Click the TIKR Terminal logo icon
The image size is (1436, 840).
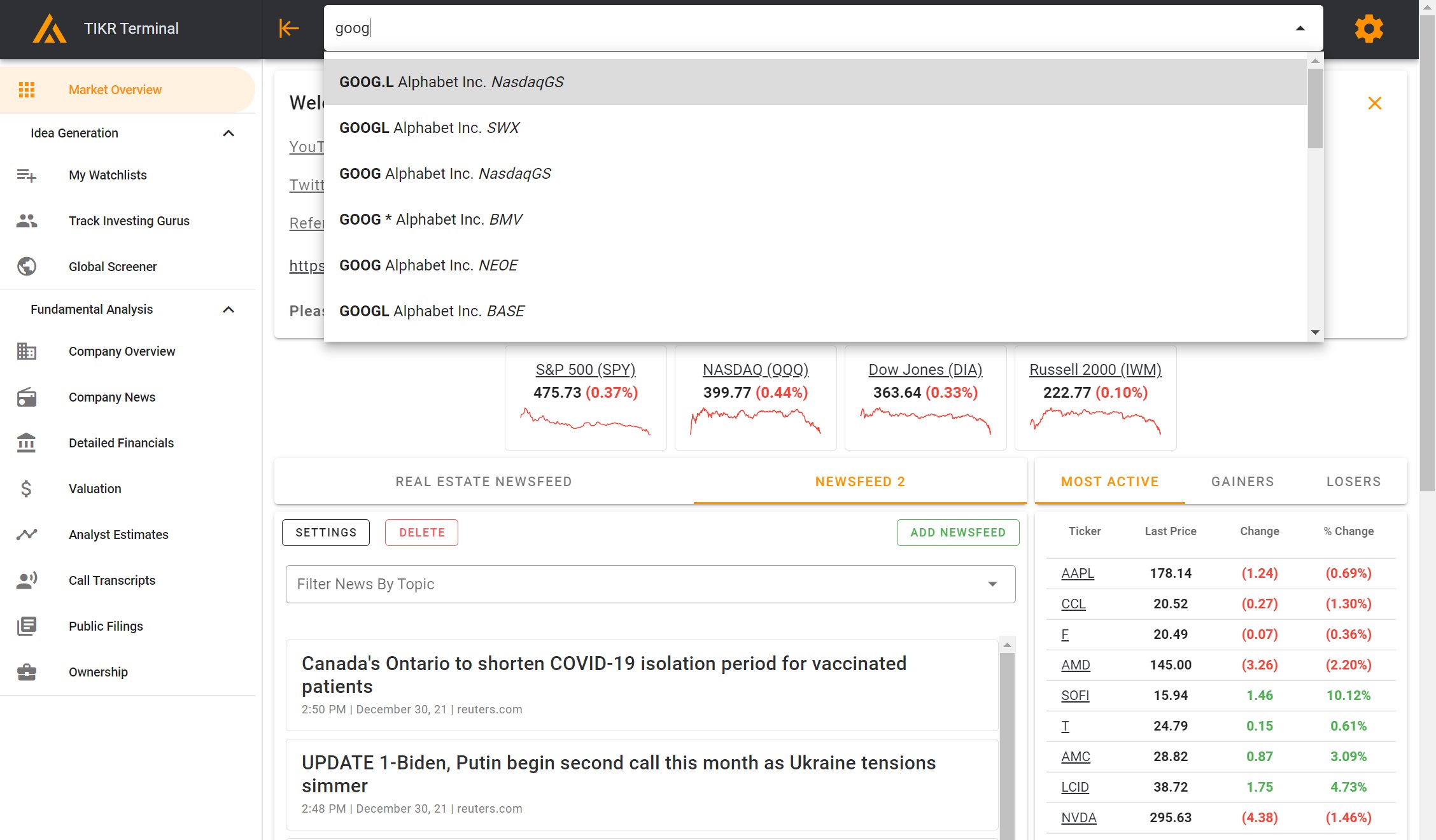click(50, 29)
